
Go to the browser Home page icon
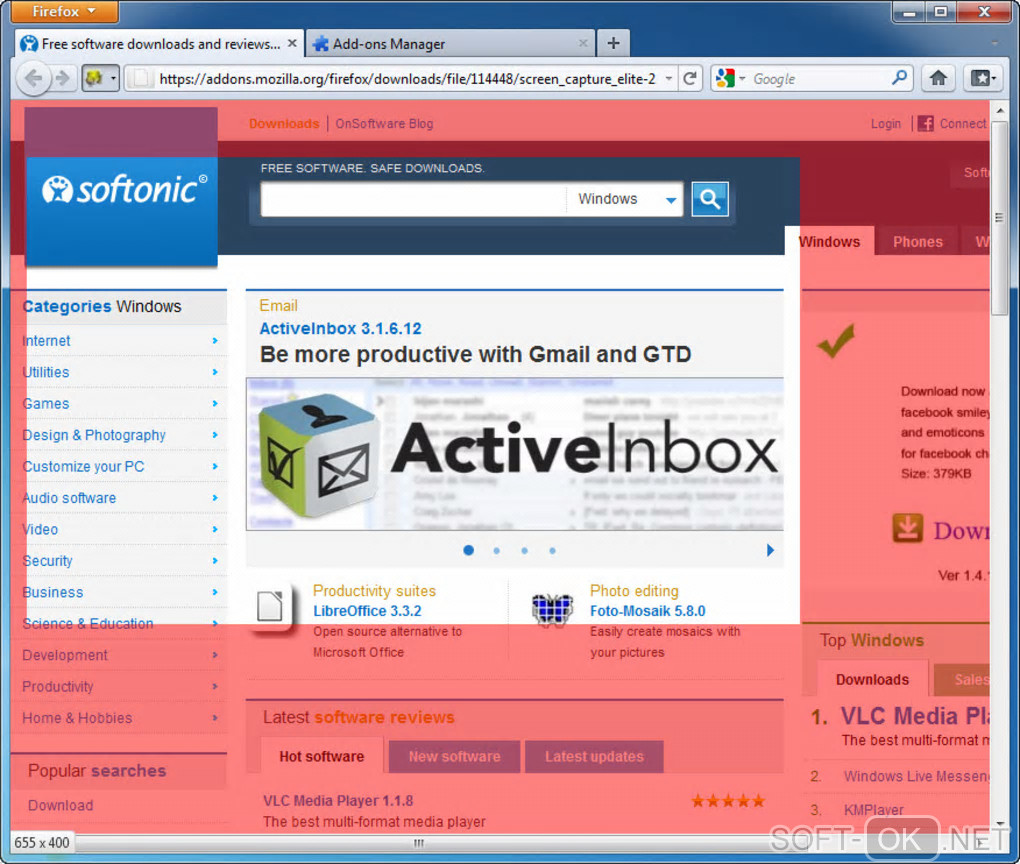(x=937, y=79)
